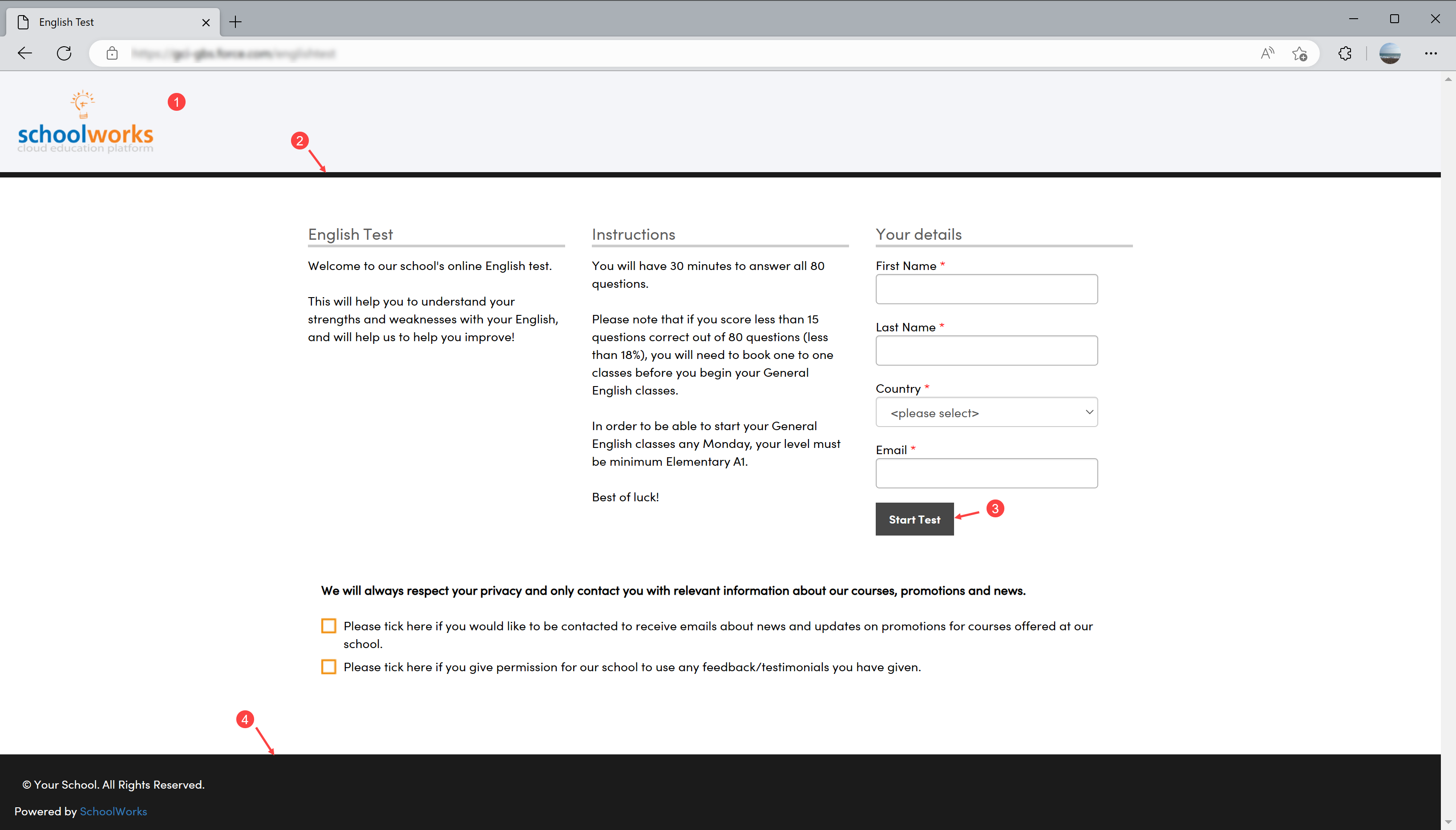Close the English Test tab
The image size is (1456, 830).
tap(206, 22)
